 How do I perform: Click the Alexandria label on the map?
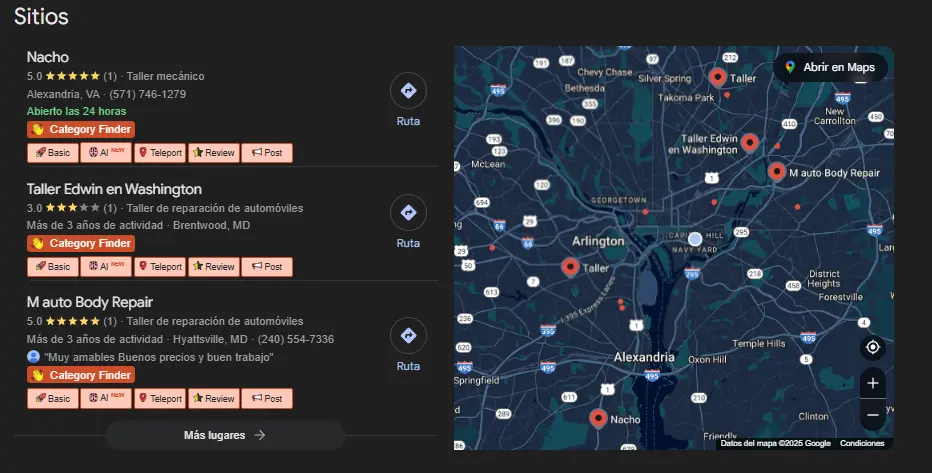(644, 357)
